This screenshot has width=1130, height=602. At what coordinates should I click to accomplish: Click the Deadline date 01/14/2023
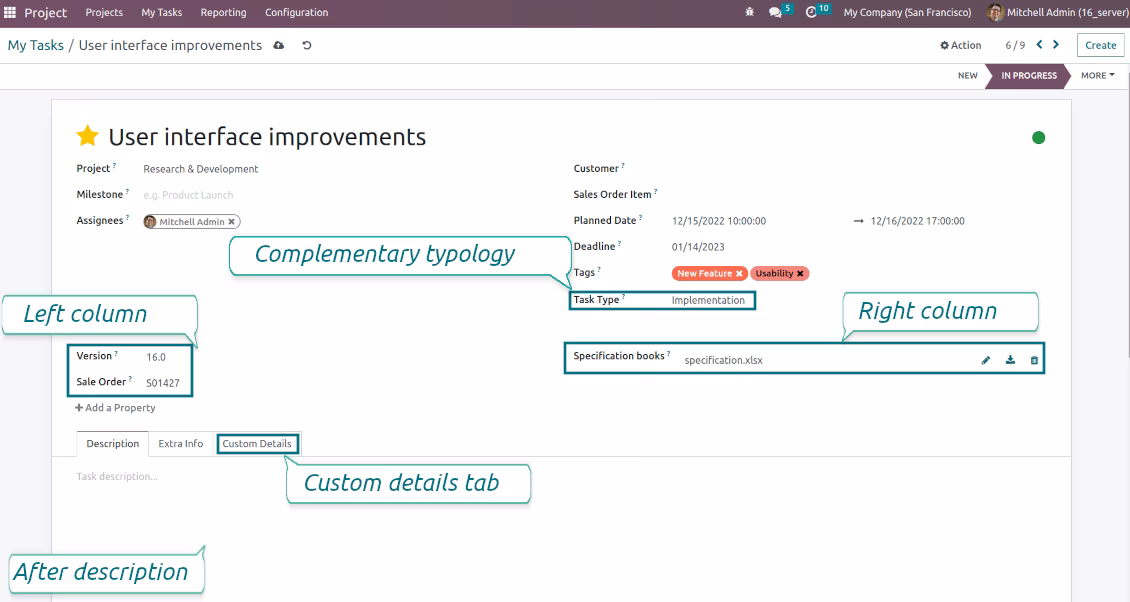coord(698,247)
